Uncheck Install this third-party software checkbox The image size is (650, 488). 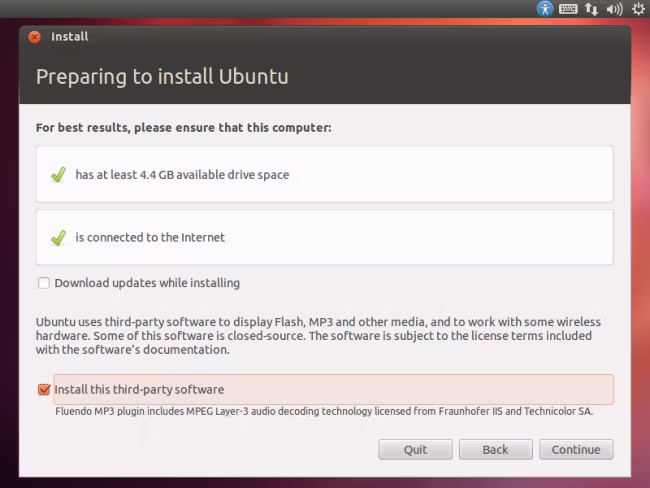pos(44,389)
